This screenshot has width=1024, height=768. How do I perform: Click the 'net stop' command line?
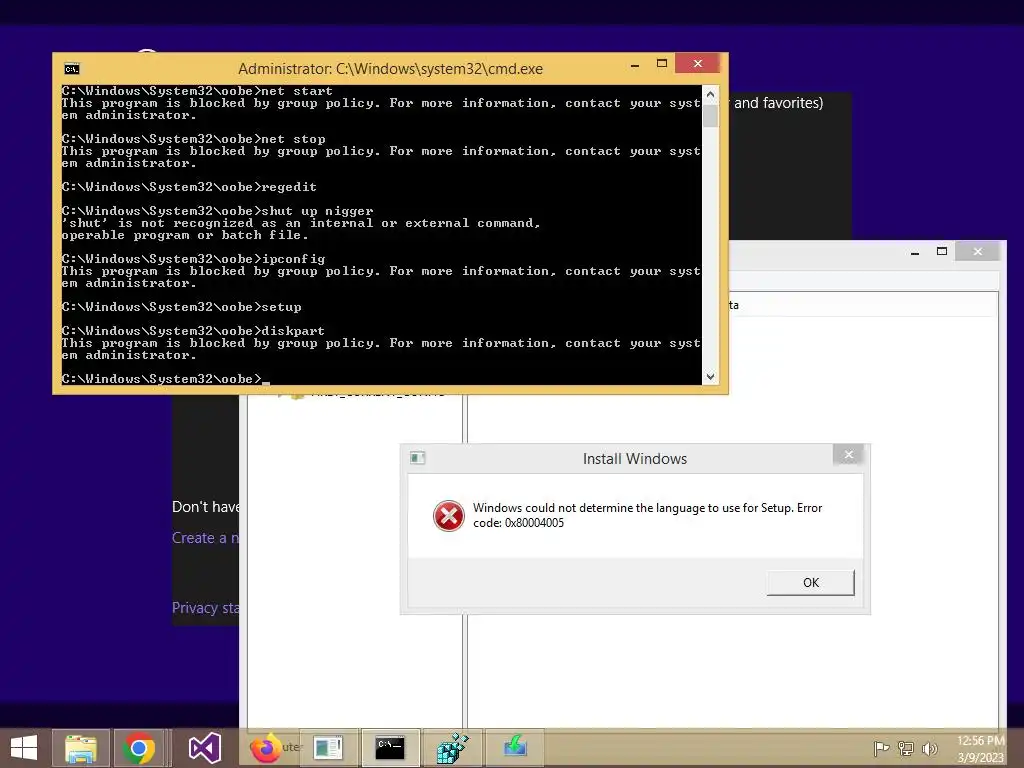click(193, 139)
